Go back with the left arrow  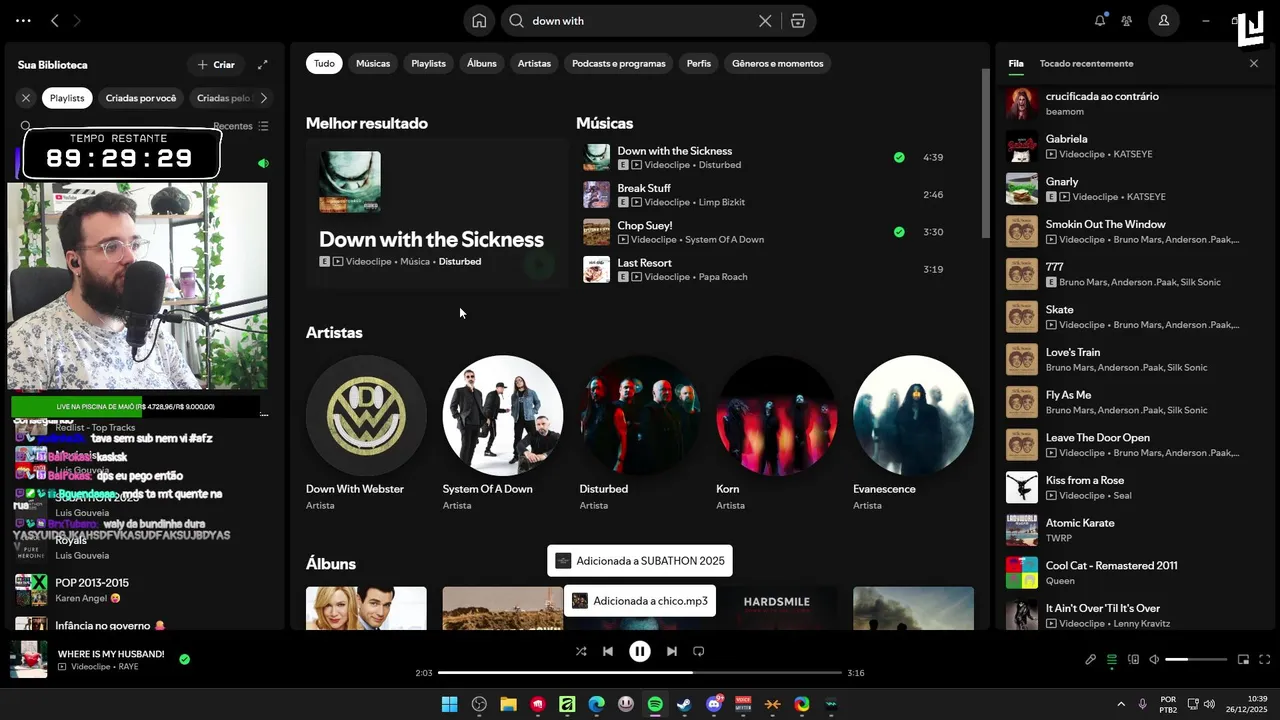tap(55, 20)
